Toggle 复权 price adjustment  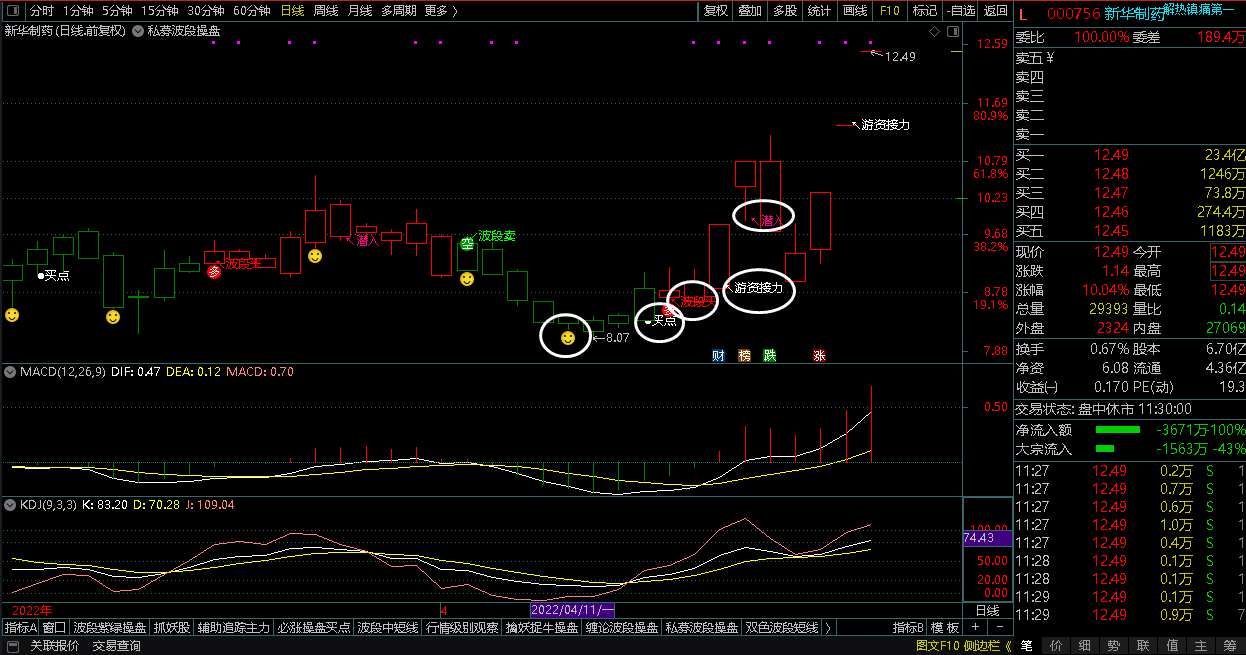point(716,11)
